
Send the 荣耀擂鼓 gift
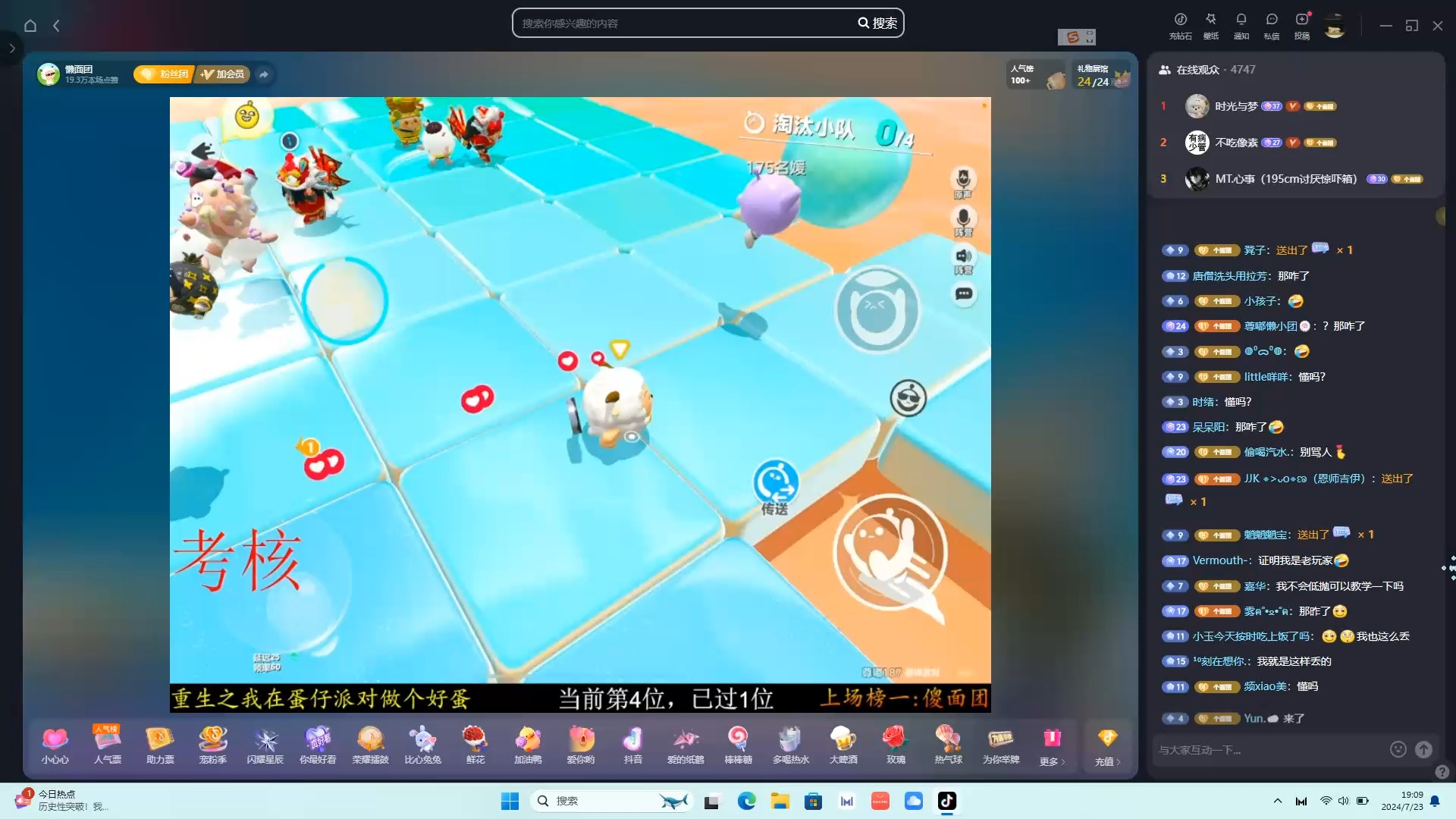(x=370, y=745)
